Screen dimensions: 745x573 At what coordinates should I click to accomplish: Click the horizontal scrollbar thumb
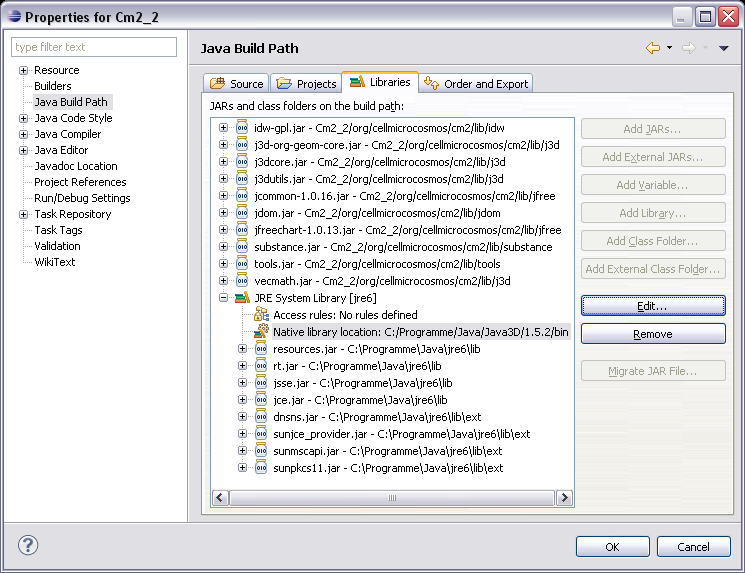pyautogui.click(x=392, y=497)
